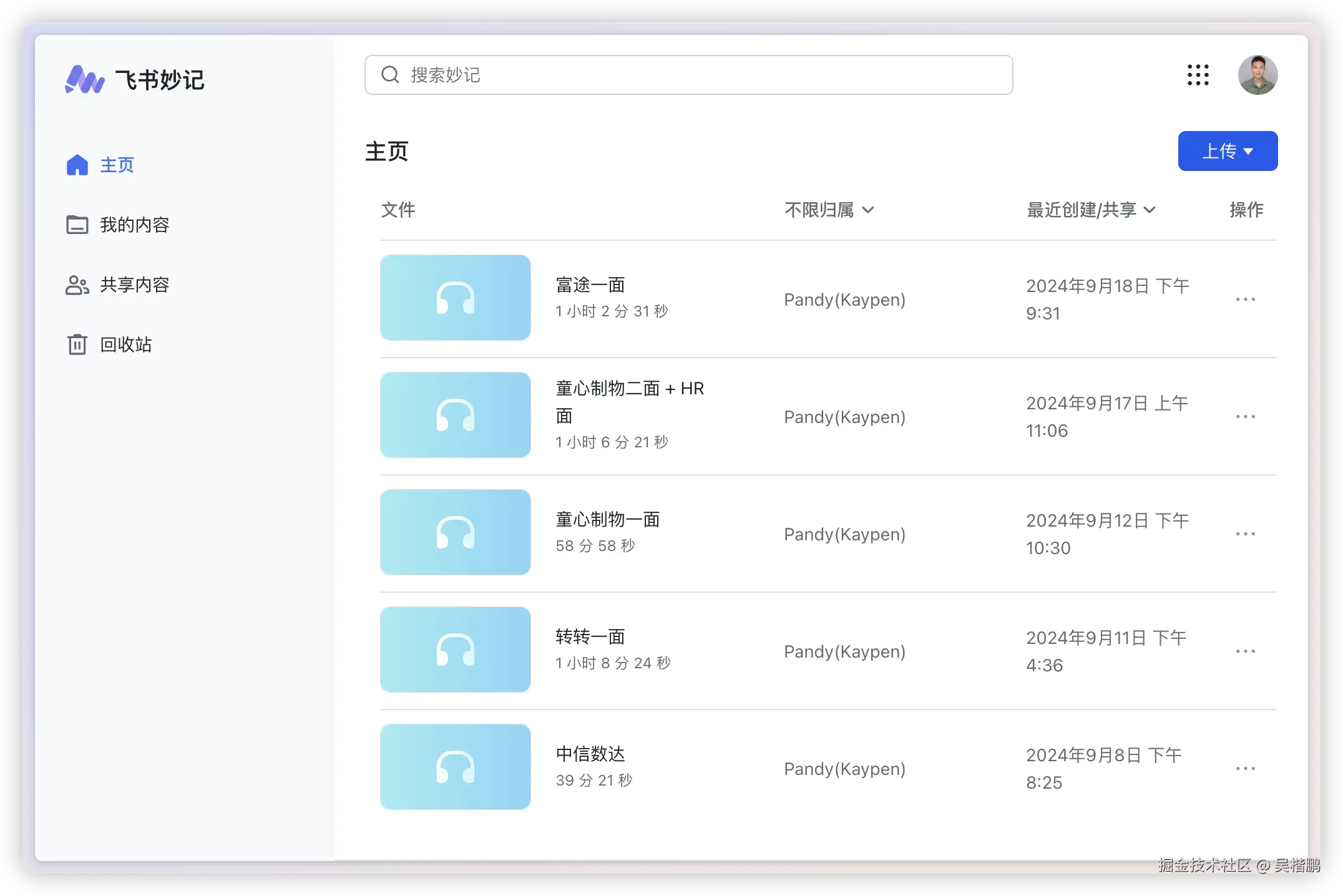The height and width of the screenshot is (896, 1343).
Task: Open more options for 富途一面
Action: 1245,299
